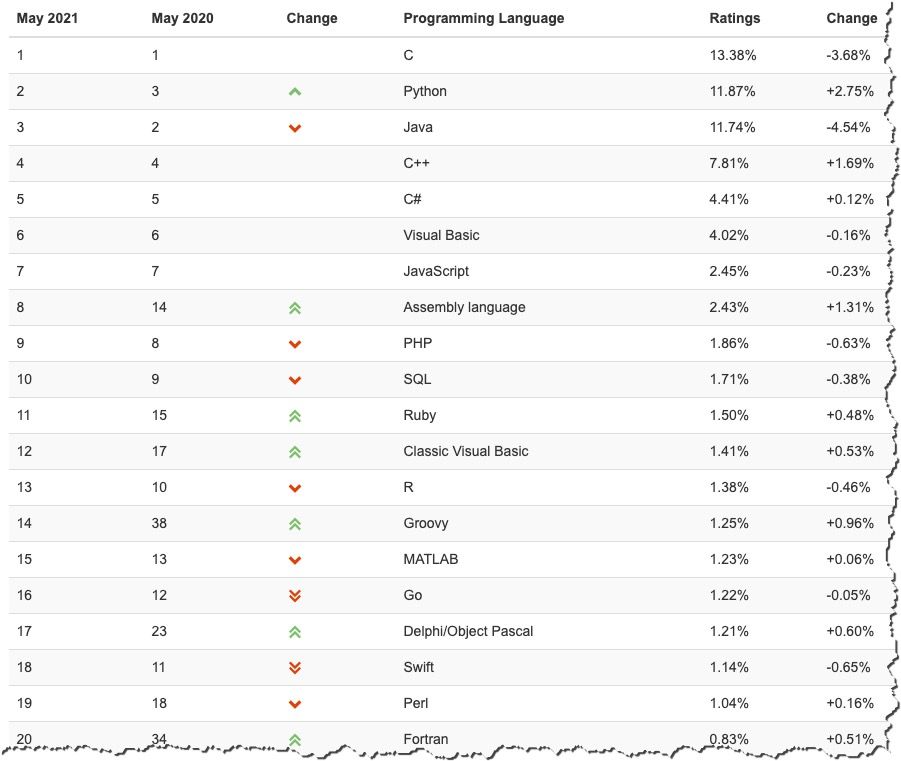
Task: Click double red arrow in Swift row
Action: coord(295,668)
